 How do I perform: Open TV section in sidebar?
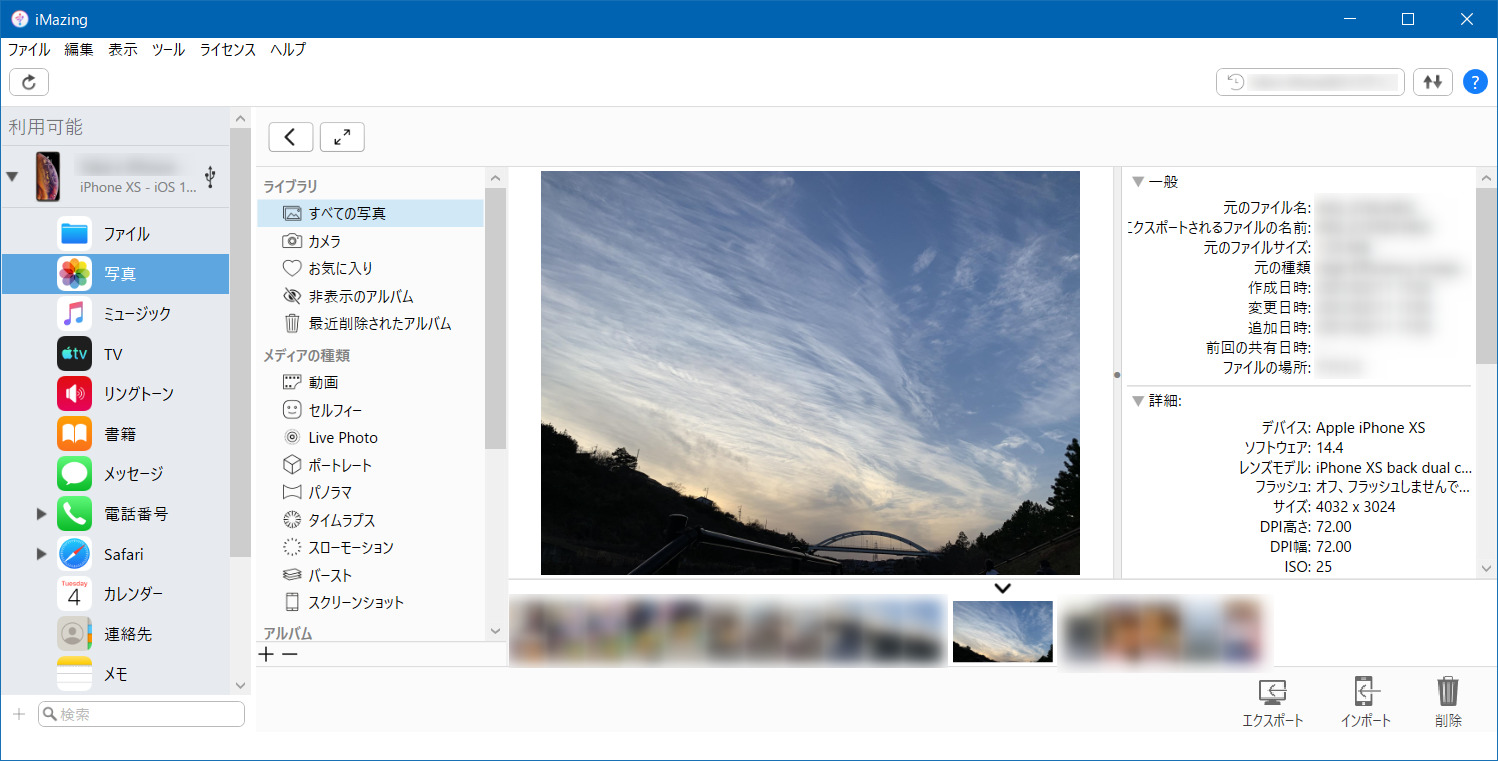pyautogui.click(x=115, y=354)
